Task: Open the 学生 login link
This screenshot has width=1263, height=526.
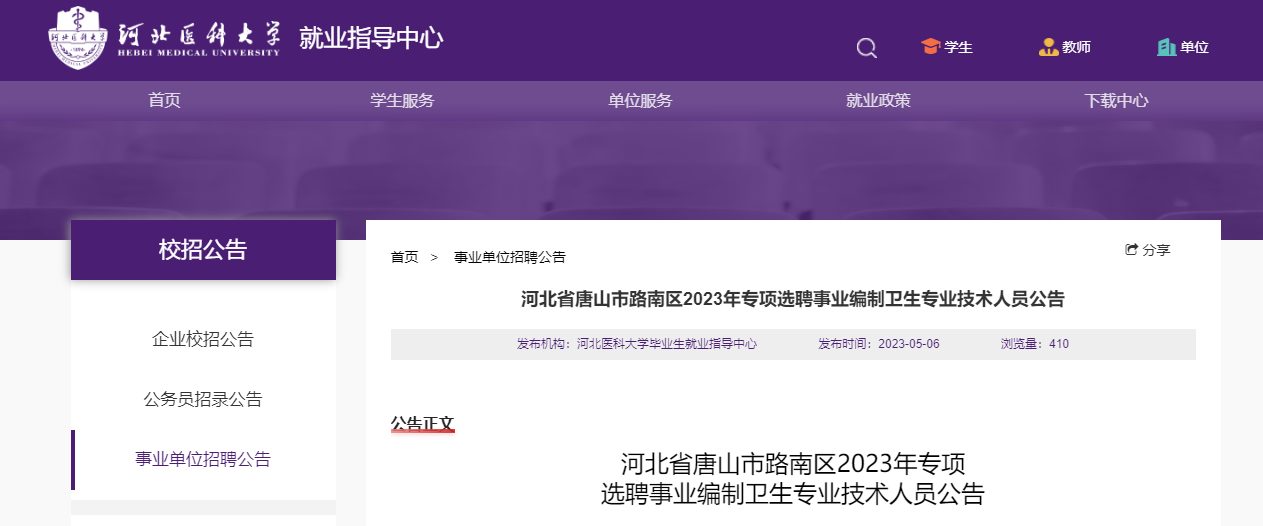Action: coord(959,47)
